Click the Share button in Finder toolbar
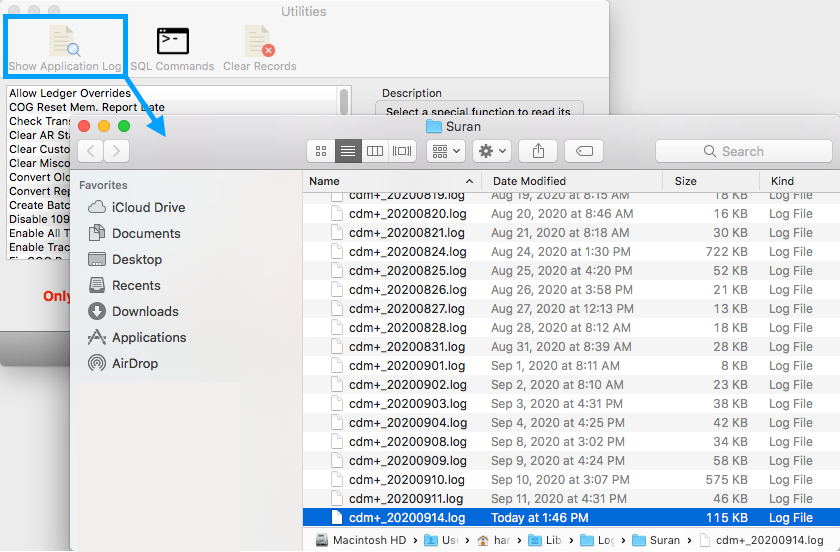Screen dimensions: 840x552 click(x=538, y=151)
